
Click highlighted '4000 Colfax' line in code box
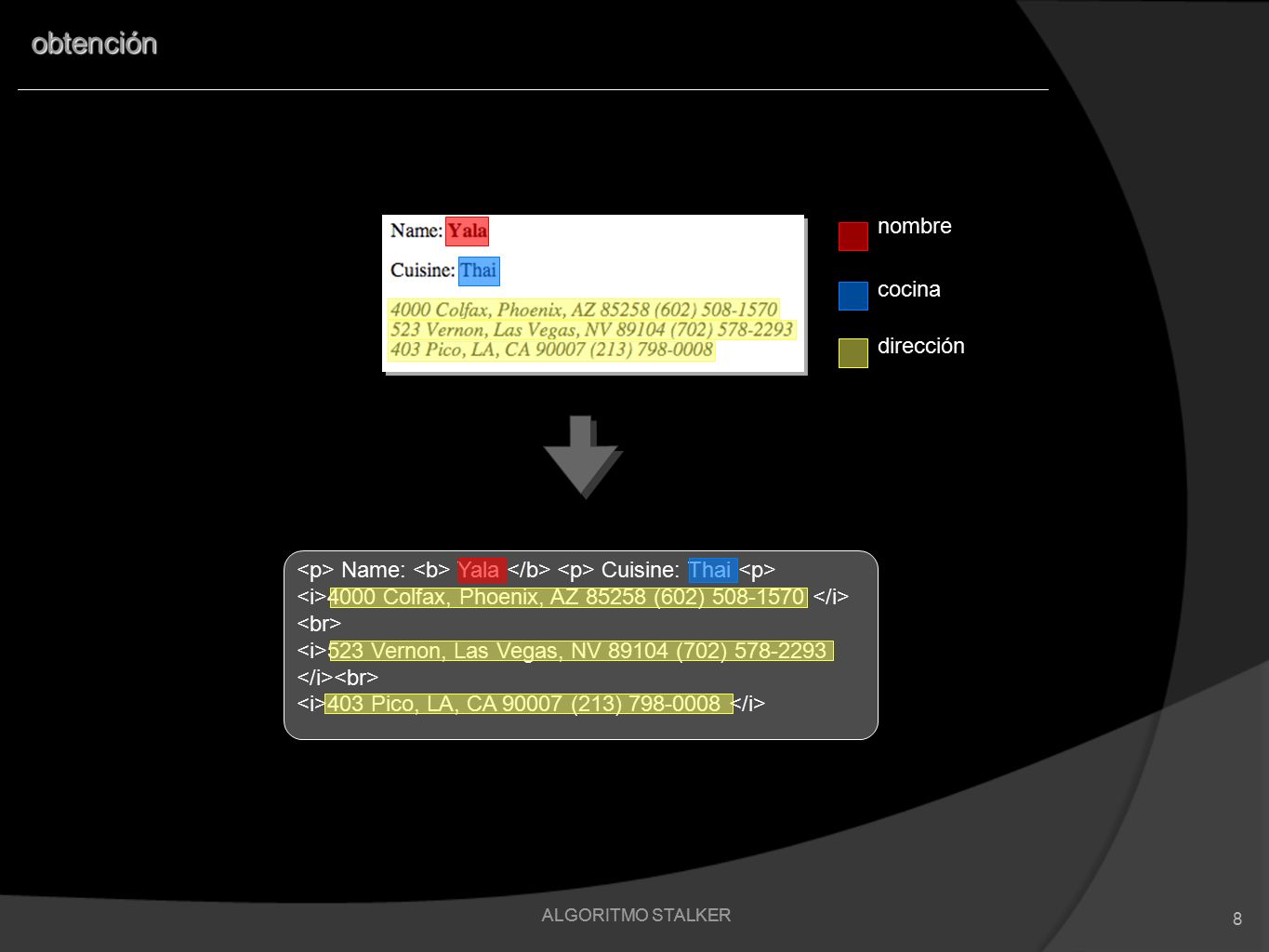567,597
